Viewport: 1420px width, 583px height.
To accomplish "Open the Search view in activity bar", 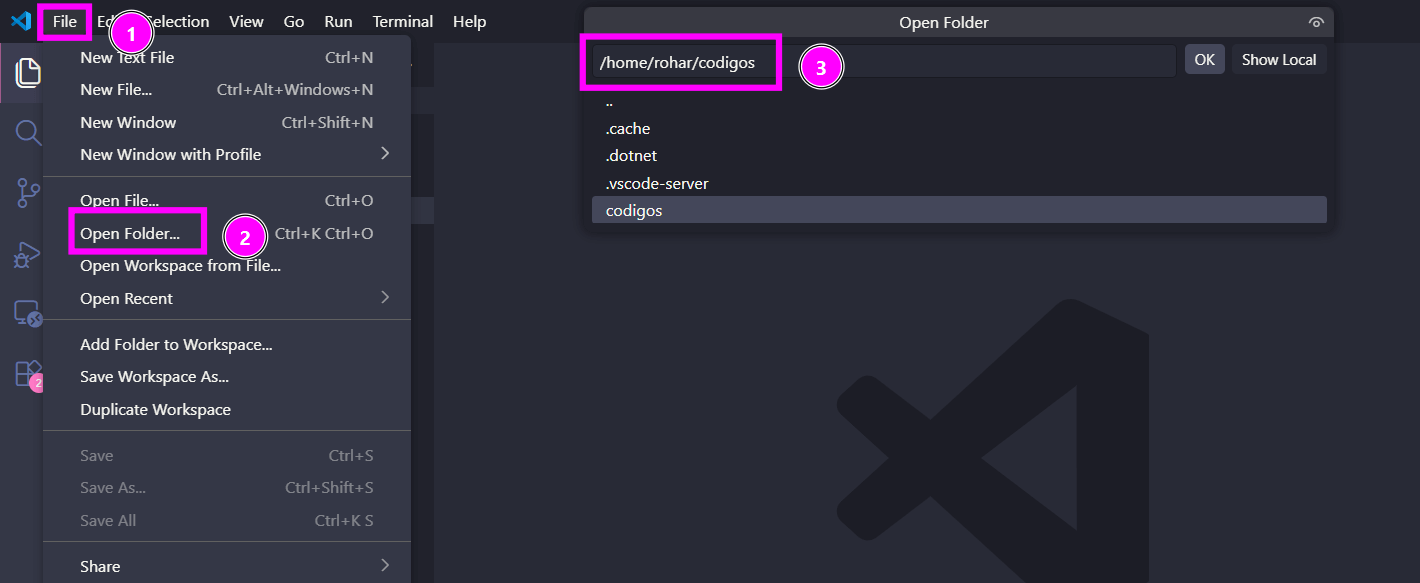I will pos(28,132).
